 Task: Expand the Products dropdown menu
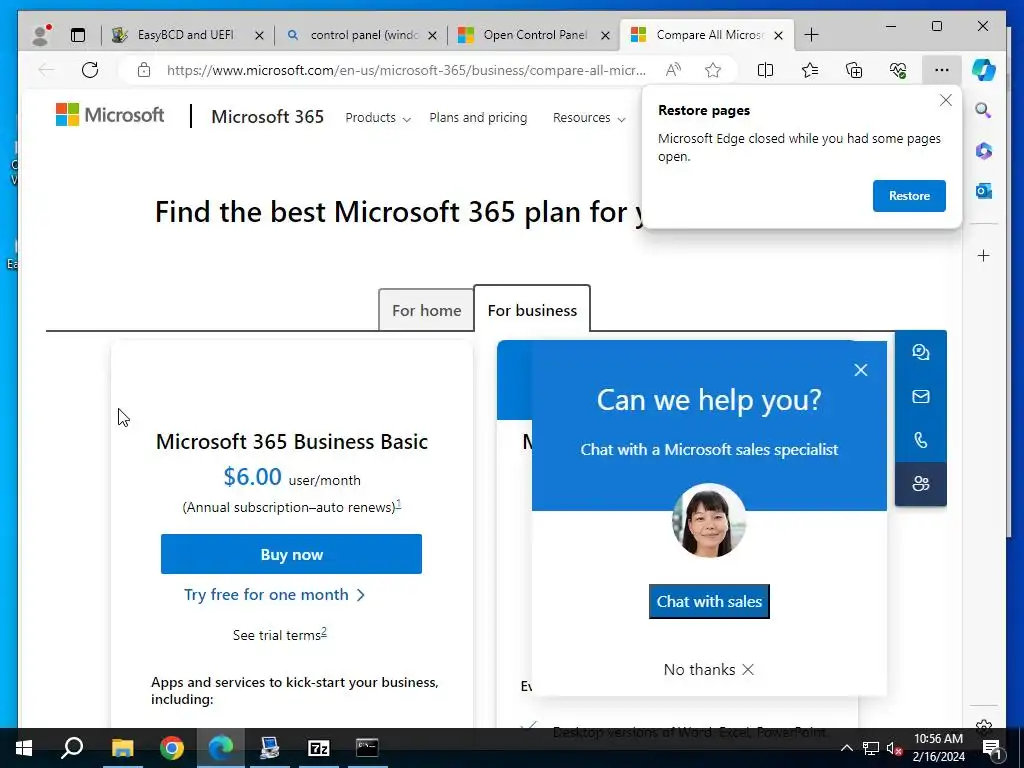(377, 118)
